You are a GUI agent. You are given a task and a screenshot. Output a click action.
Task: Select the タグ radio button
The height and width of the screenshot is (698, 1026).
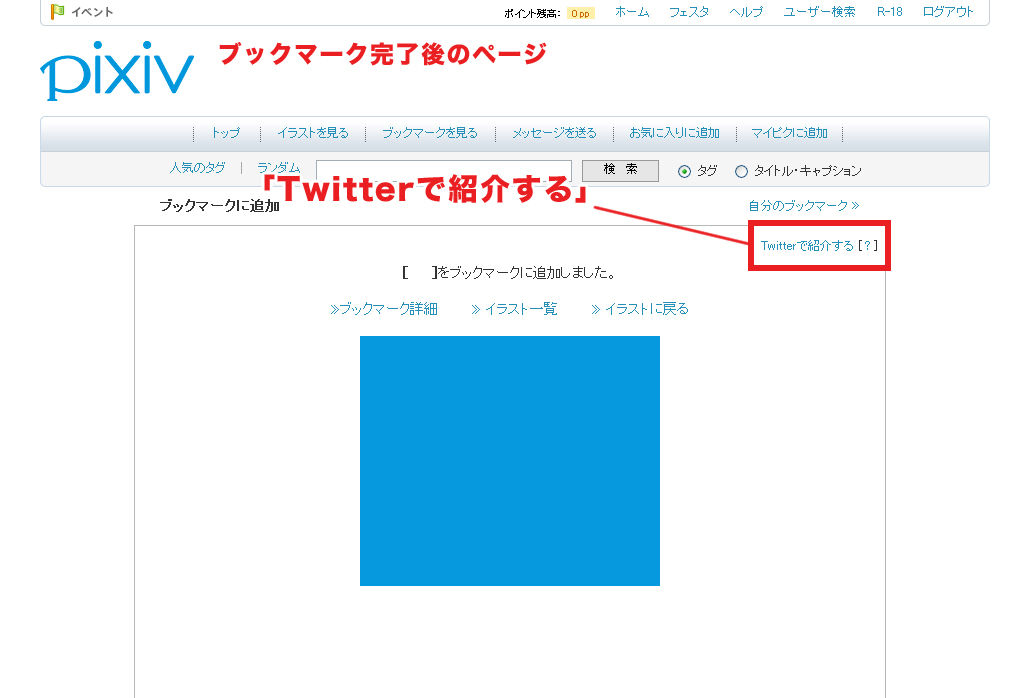[x=684, y=171]
